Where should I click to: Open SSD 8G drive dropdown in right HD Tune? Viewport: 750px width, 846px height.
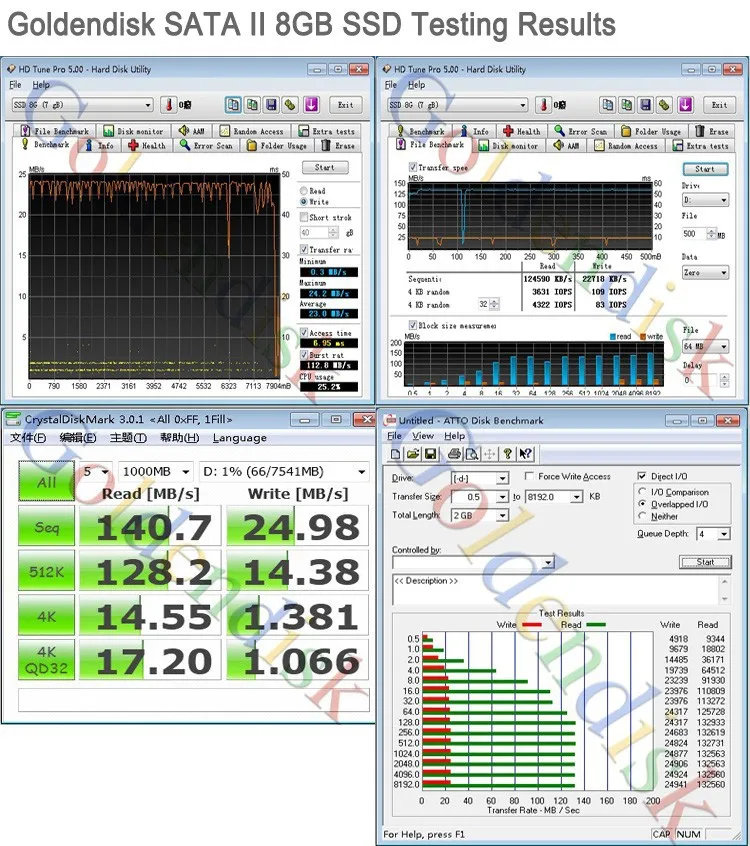[458, 105]
